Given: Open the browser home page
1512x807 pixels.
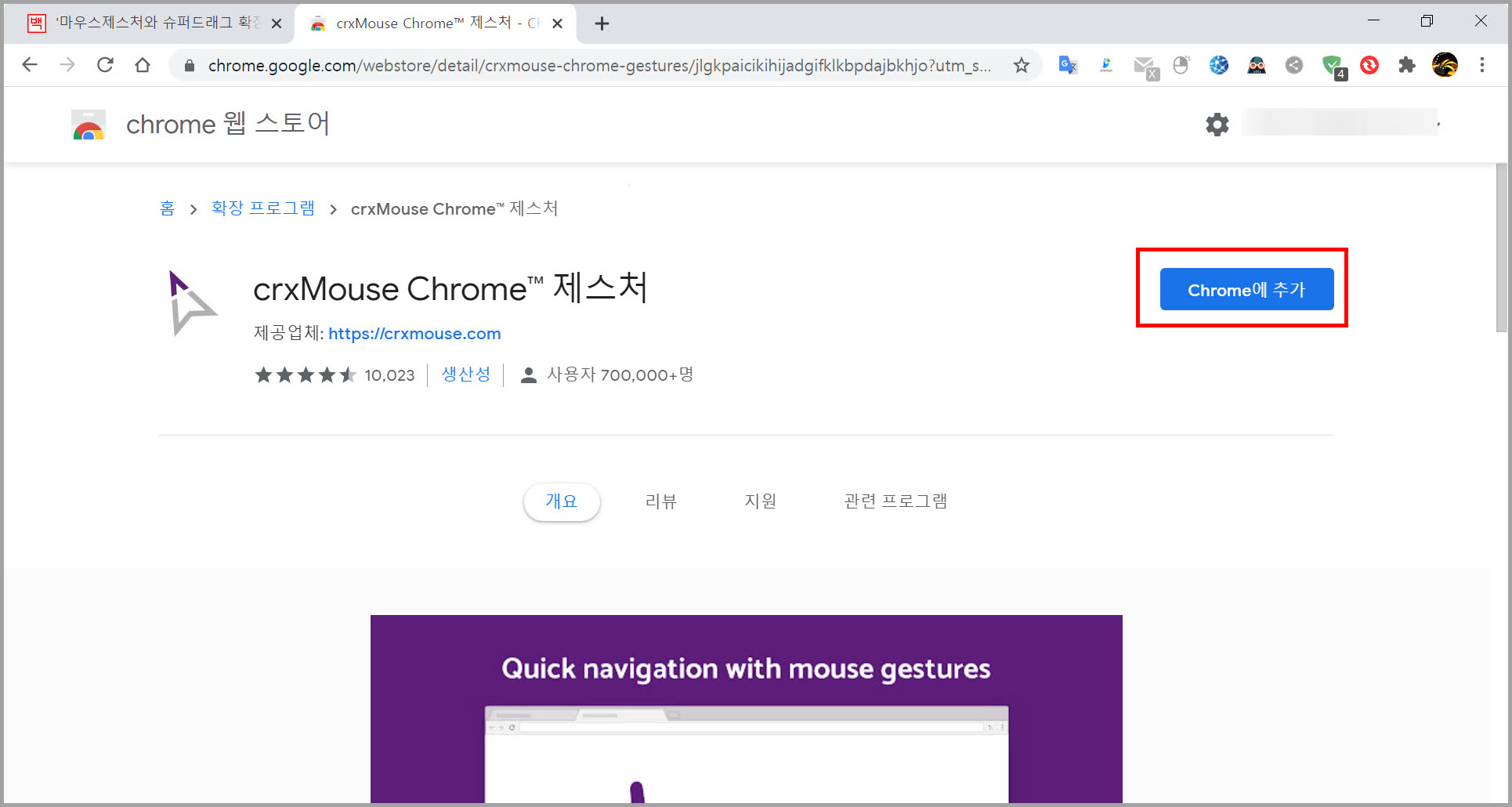Looking at the screenshot, I should [143, 65].
